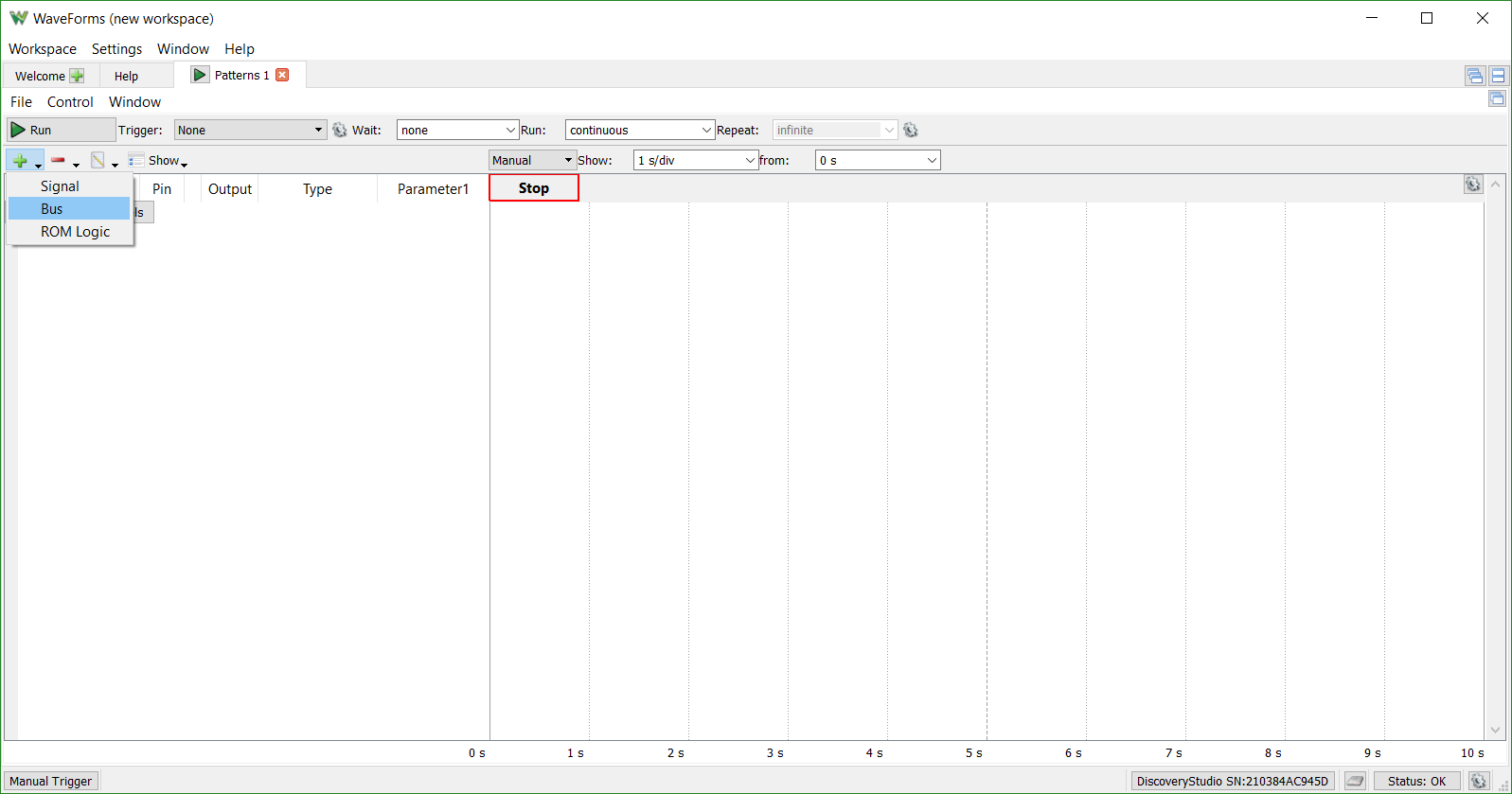The image size is (1512, 794).
Task: Click the scroll down arrow of waveform view
Action: (1496, 730)
